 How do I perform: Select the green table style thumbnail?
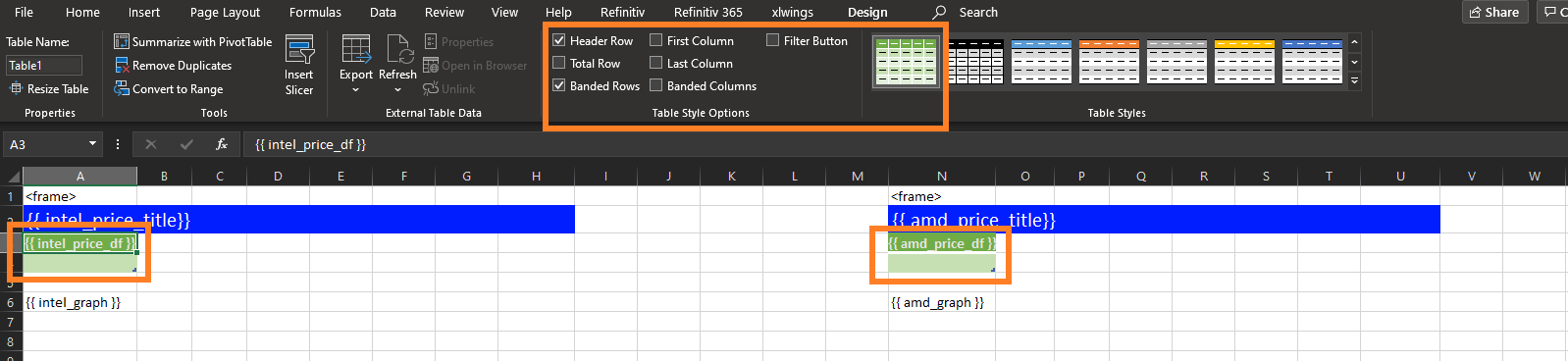tap(906, 62)
